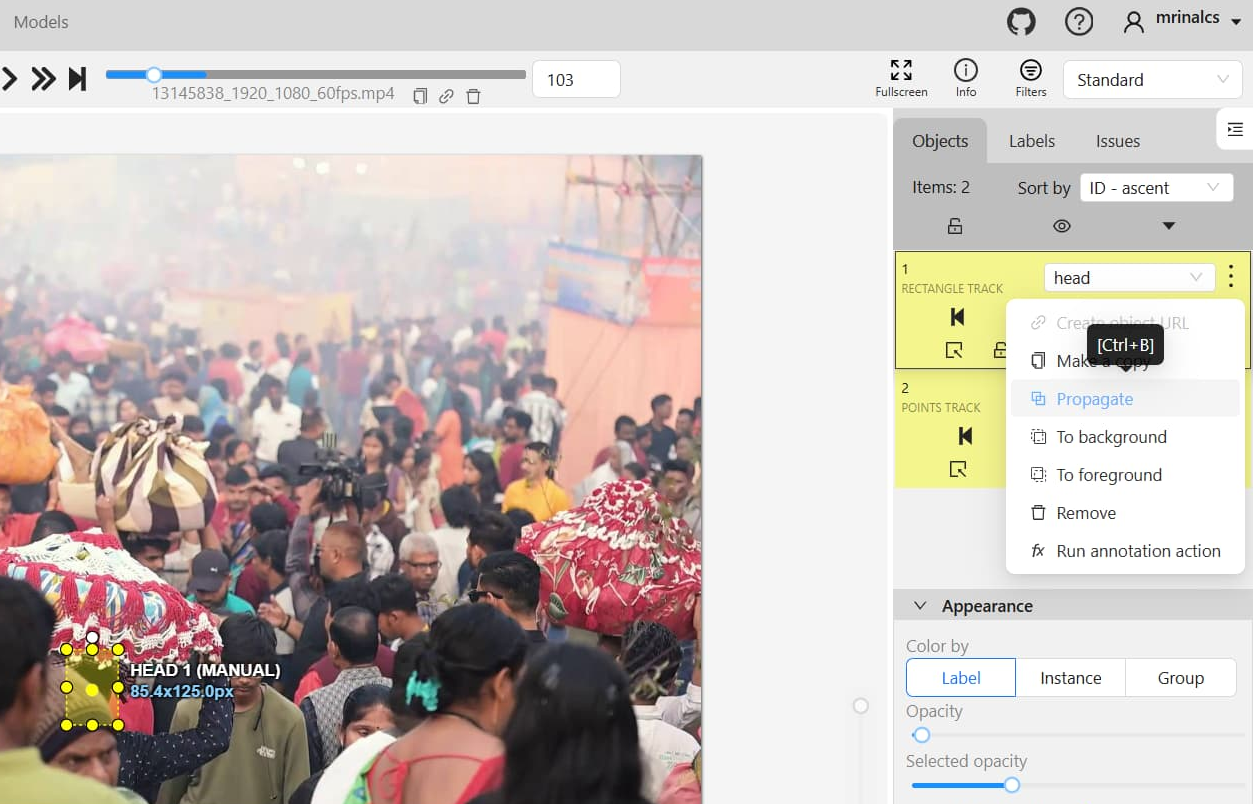
Task: Choose Propagate from the context menu
Action: (x=1094, y=399)
